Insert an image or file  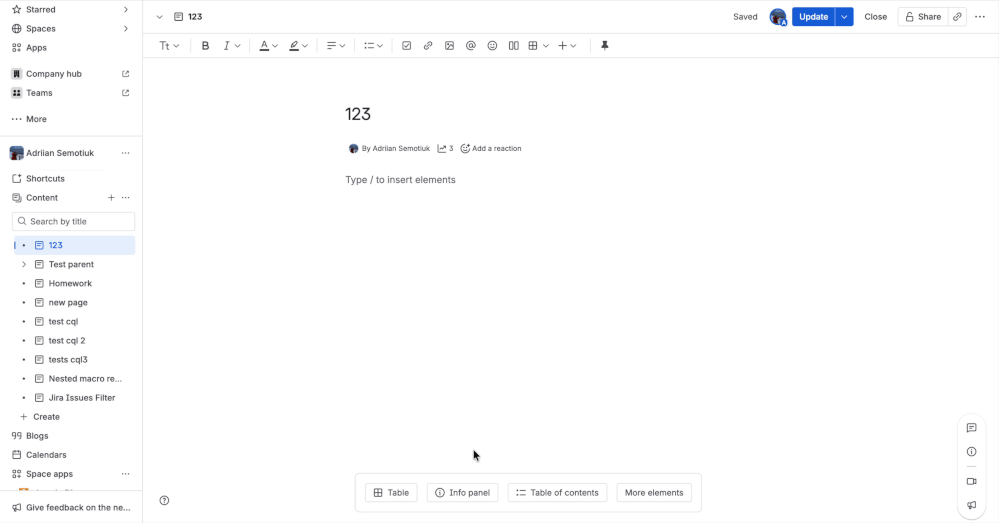tap(449, 46)
